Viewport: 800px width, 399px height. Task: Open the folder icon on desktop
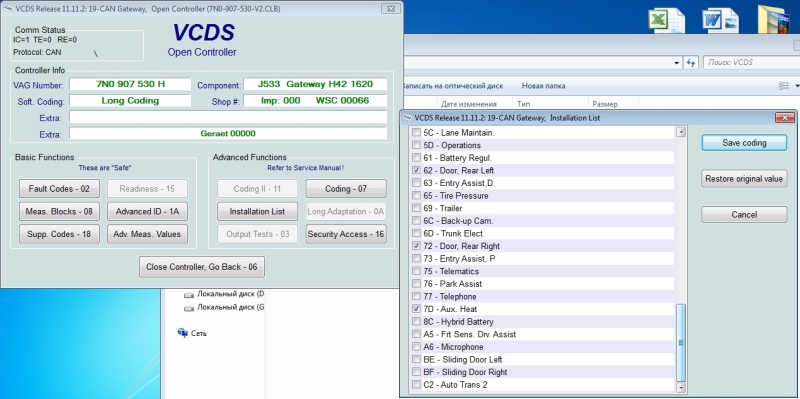[773, 20]
